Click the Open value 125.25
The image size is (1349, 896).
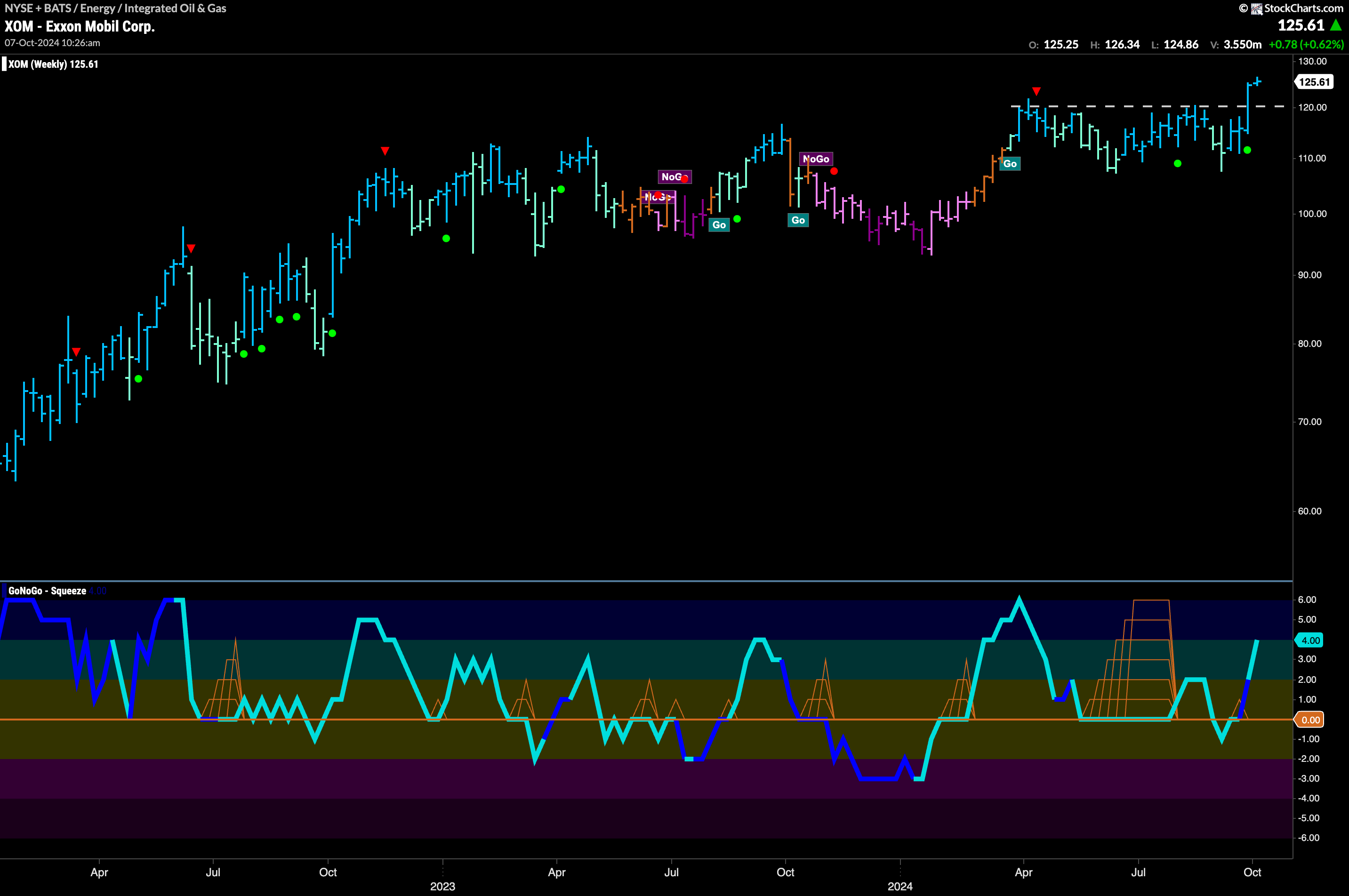coord(1061,45)
